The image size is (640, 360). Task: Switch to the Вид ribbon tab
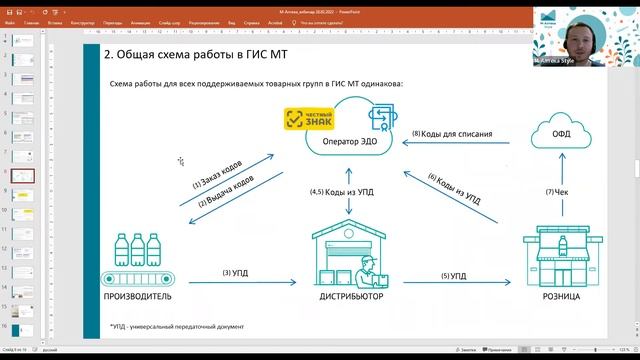pos(231,23)
